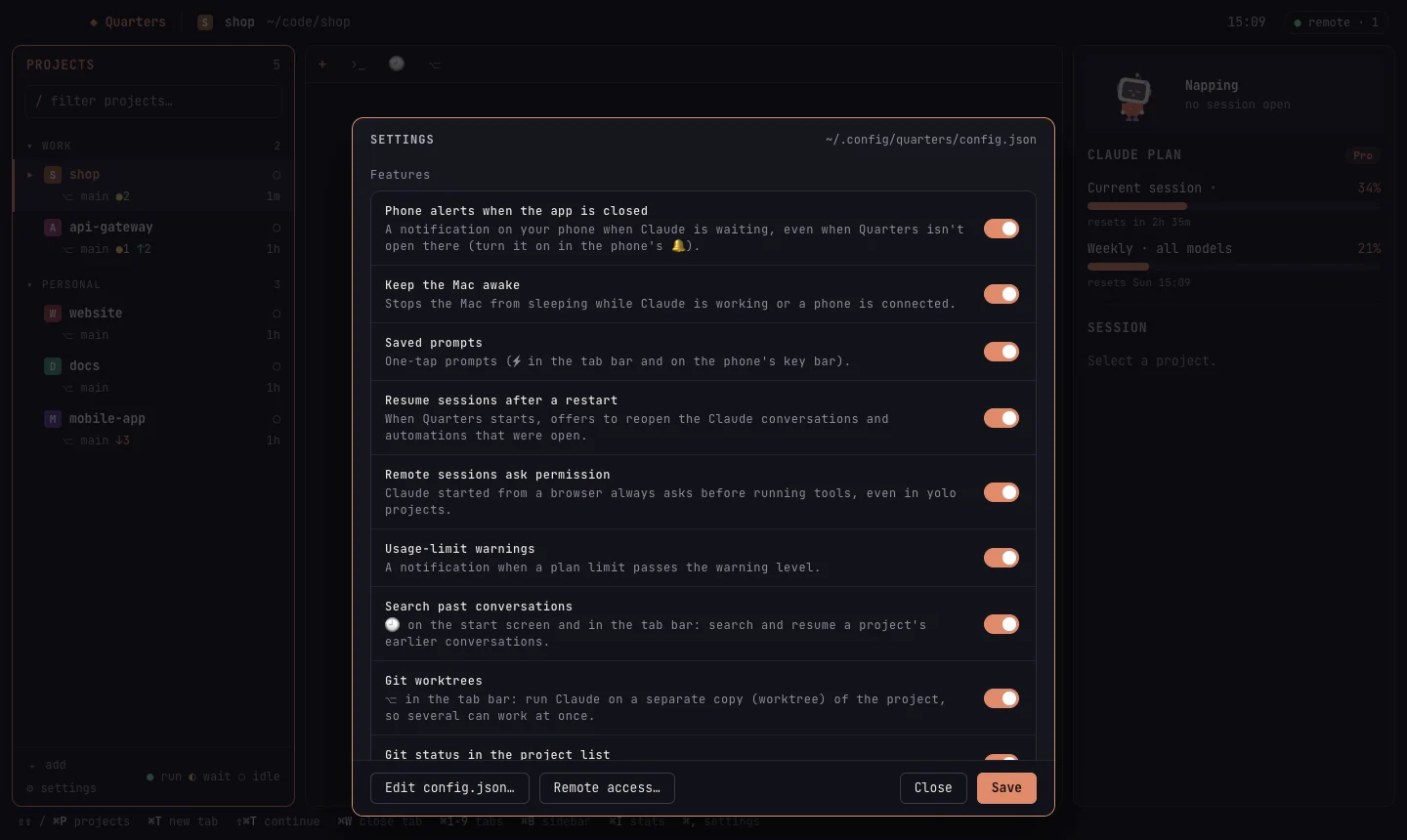Open the clock history icon in tab bar

pyautogui.click(x=397, y=63)
